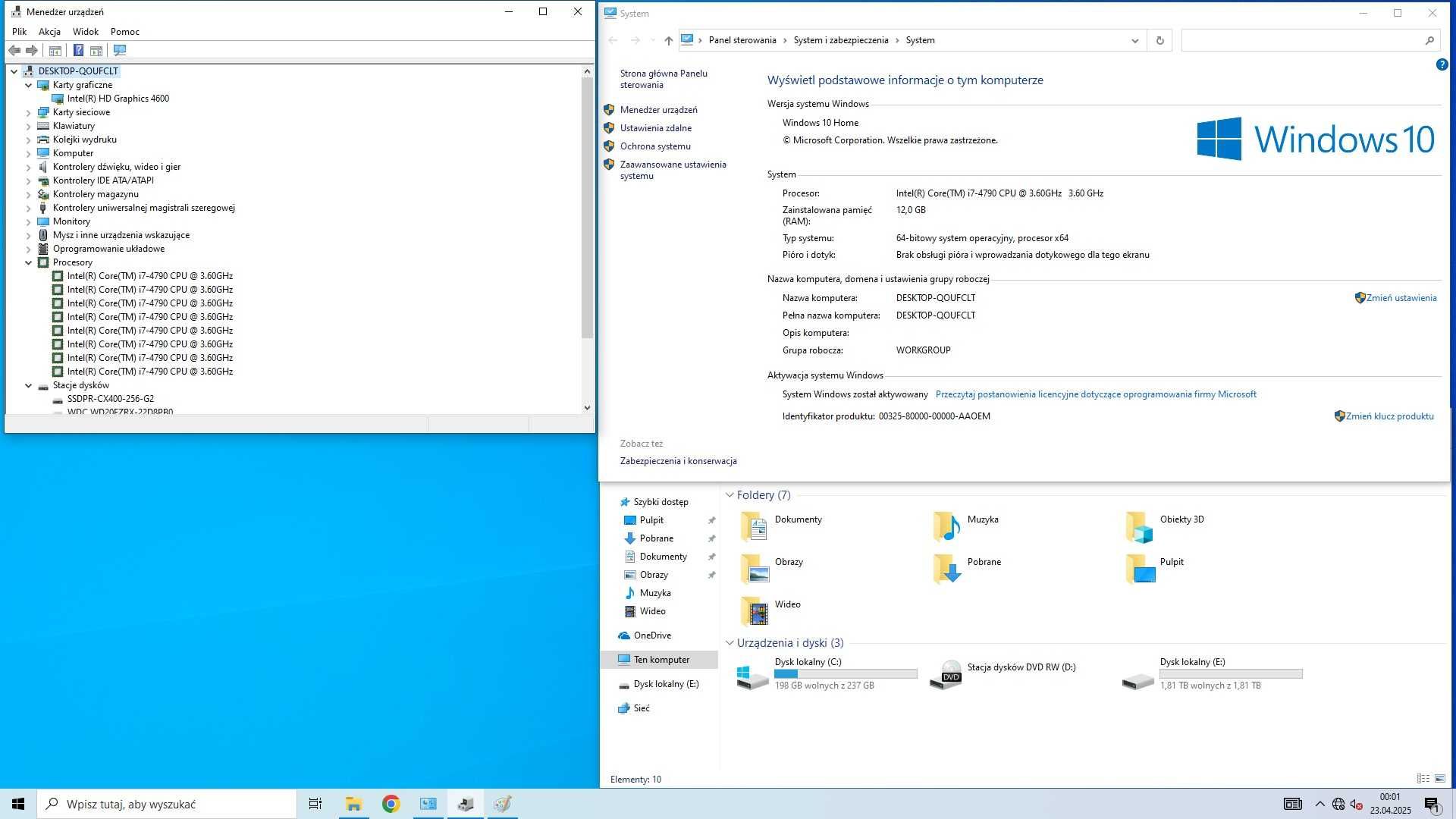Click the up arrow in System window navigation
This screenshot has height=819, width=1456.
coord(668,40)
